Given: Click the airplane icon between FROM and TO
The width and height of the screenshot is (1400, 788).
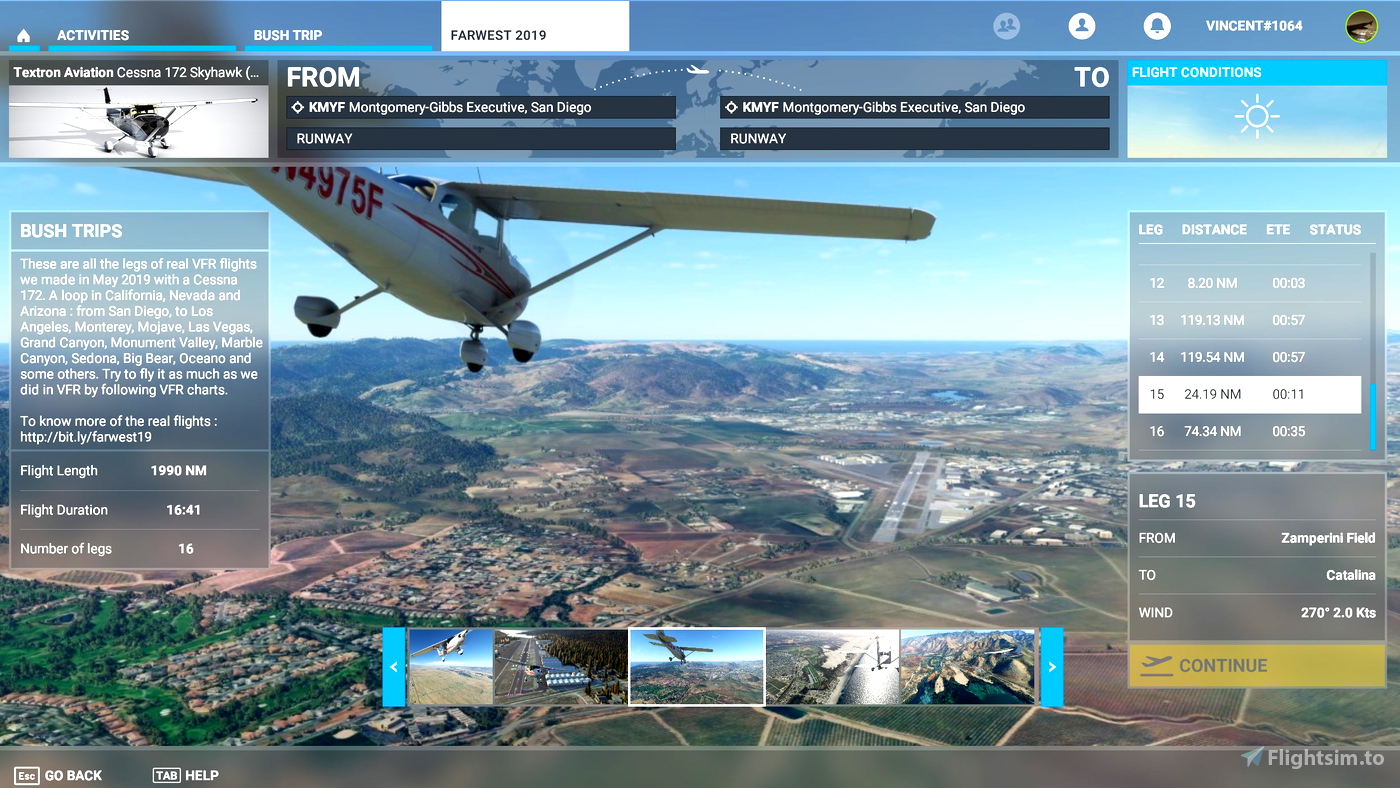Looking at the screenshot, I should coord(698,70).
